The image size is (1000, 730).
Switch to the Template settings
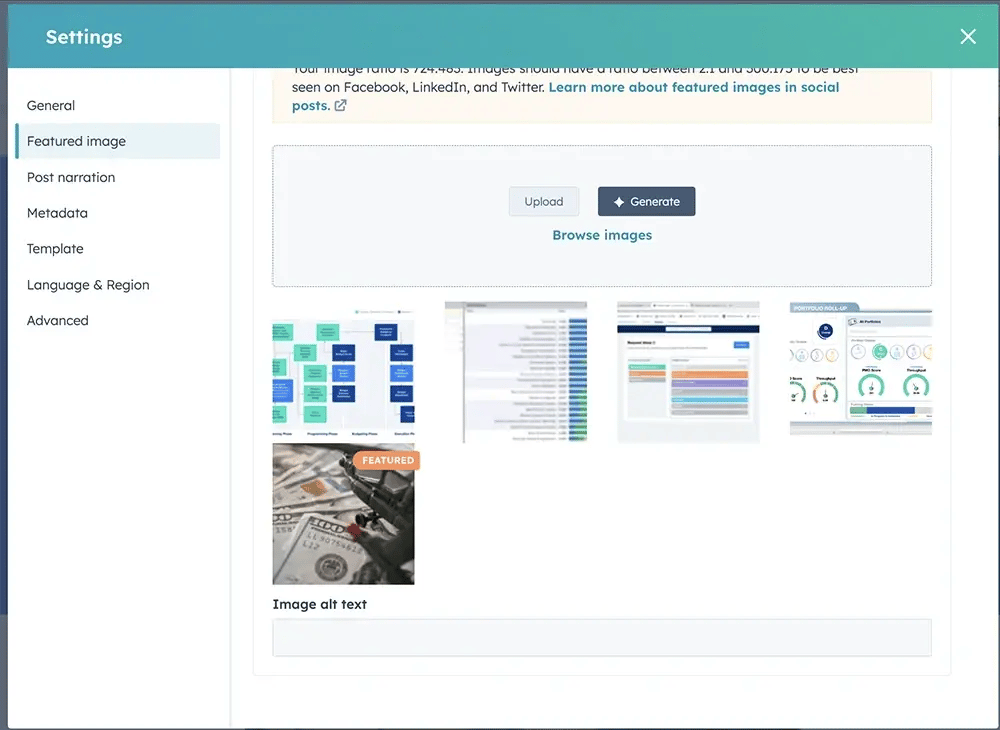pos(55,249)
